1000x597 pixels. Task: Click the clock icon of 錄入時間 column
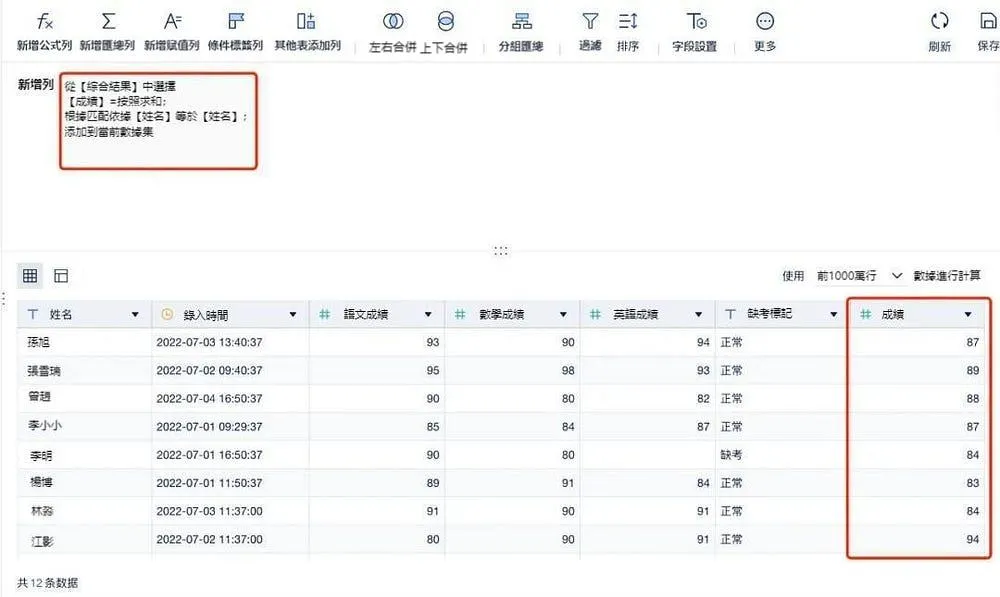[167, 314]
